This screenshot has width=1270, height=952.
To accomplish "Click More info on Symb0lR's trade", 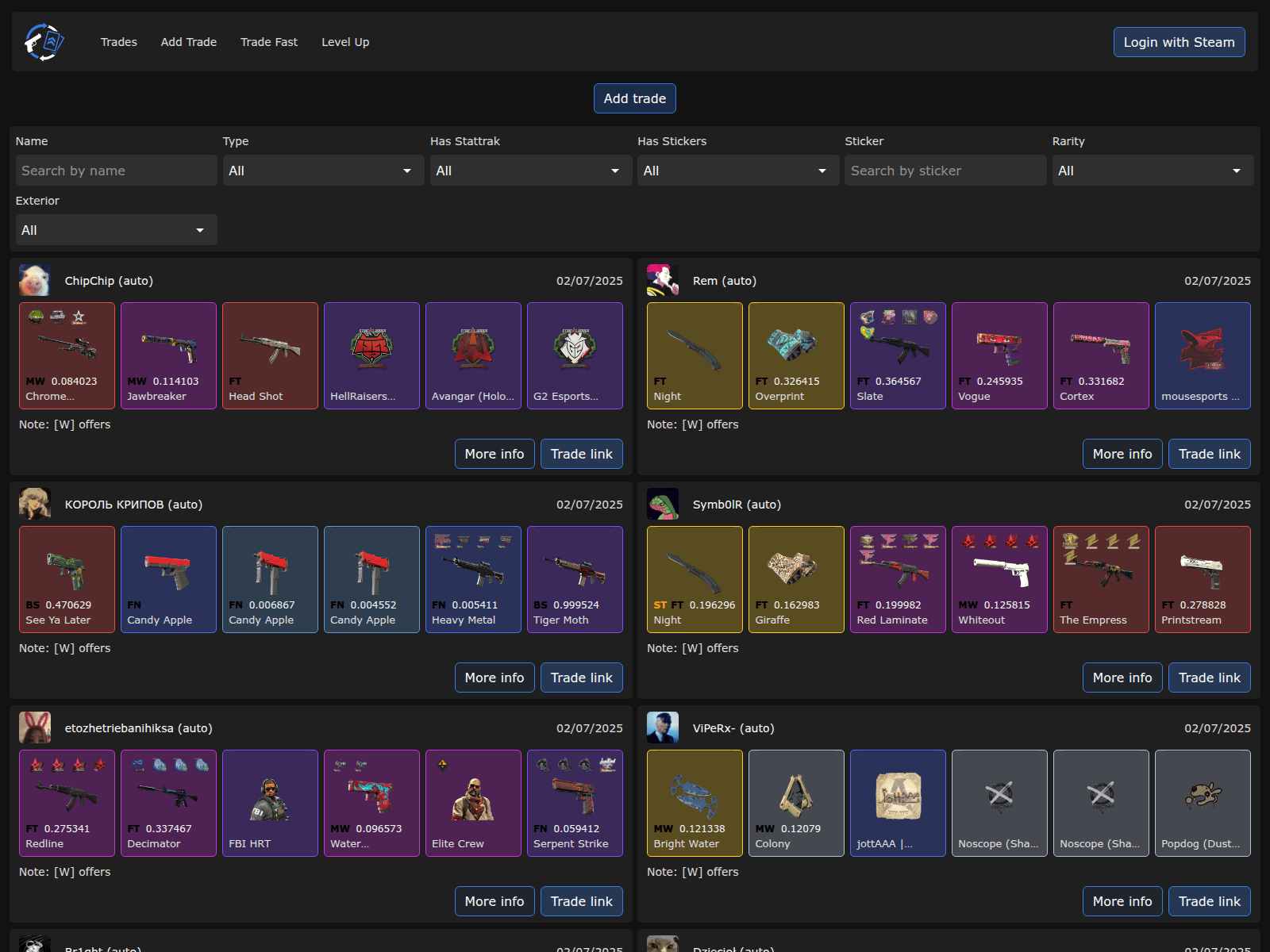I will [x=1122, y=678].
